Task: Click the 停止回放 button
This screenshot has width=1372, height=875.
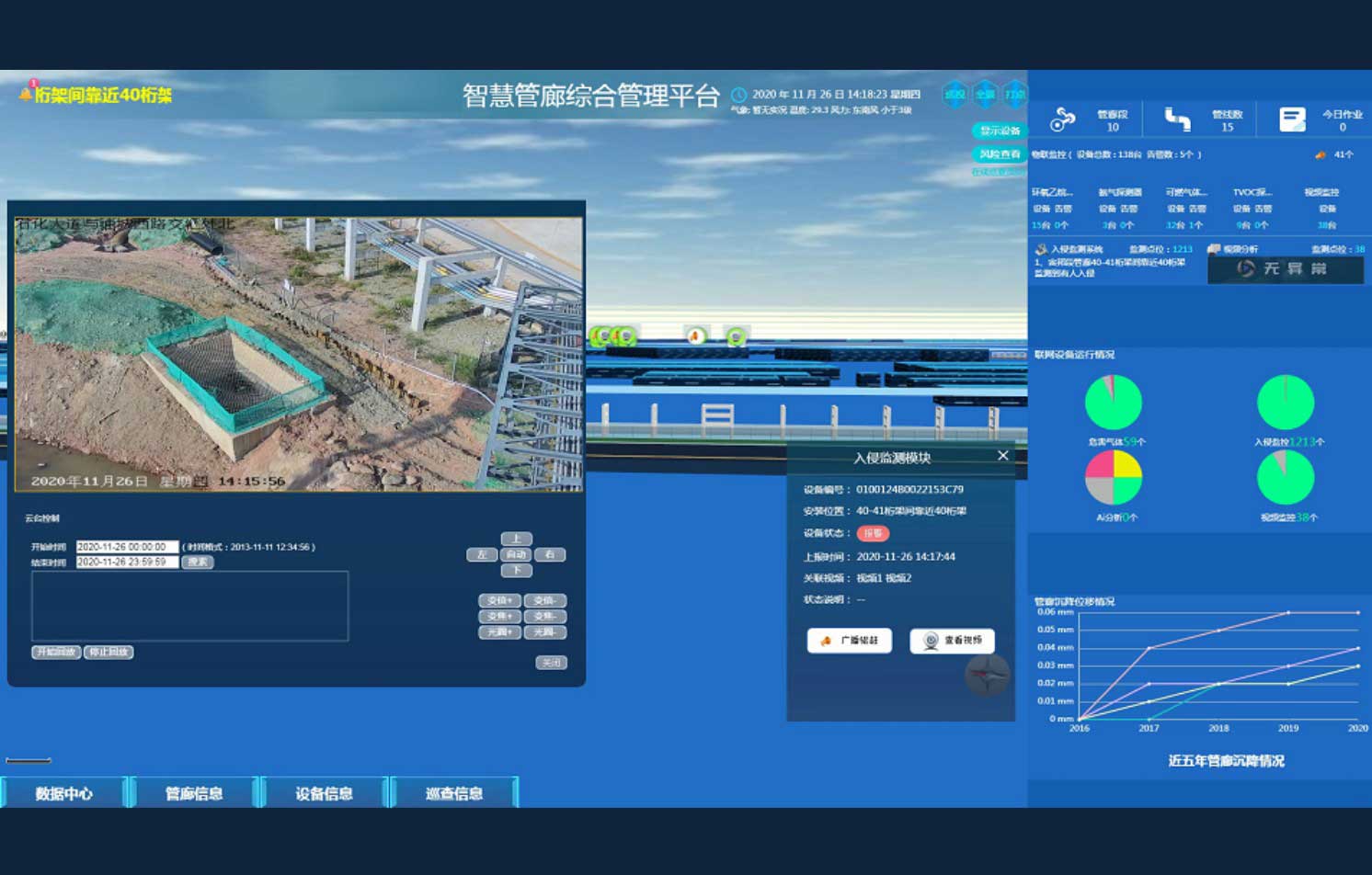Action: pyautogui.click(x=109, y=652)
